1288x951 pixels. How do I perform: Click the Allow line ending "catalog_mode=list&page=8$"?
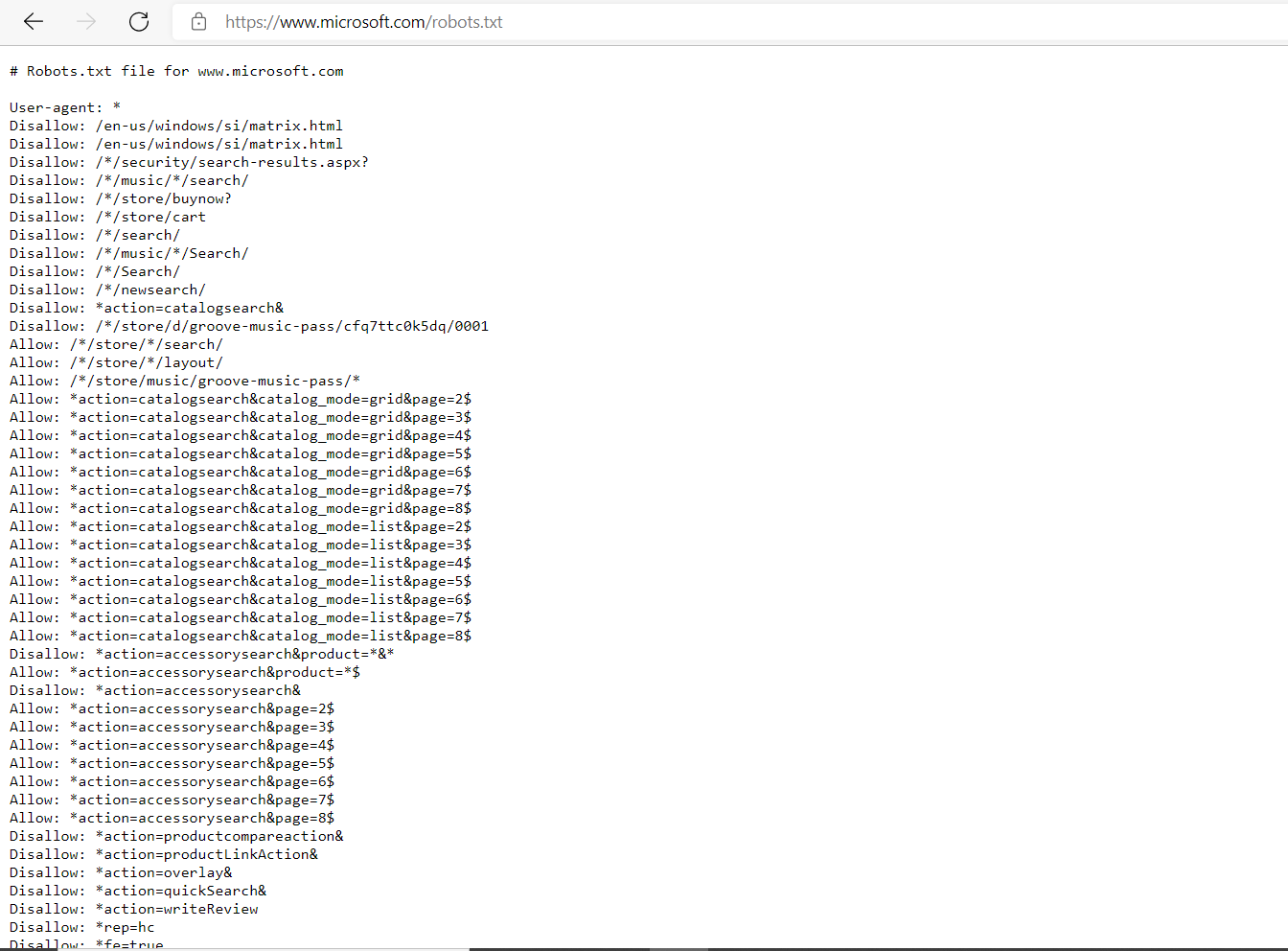coord(241,636)
